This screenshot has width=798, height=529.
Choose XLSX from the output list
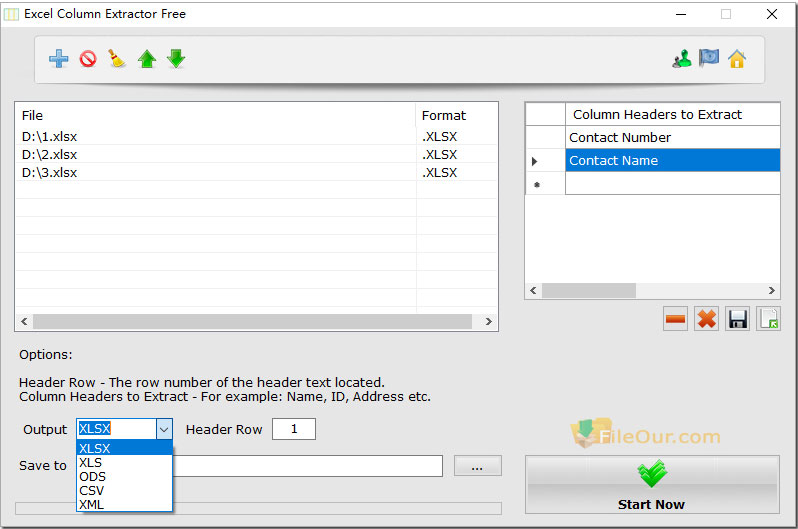point(125,448)
